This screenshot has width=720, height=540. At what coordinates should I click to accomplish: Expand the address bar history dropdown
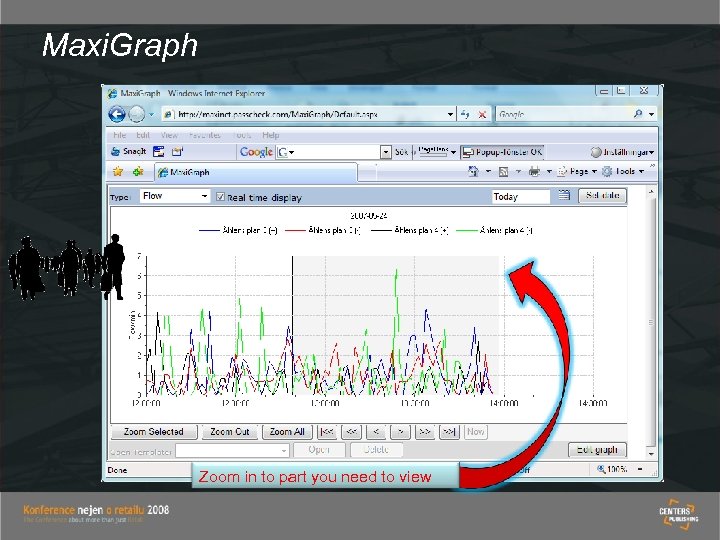(450, 114)
